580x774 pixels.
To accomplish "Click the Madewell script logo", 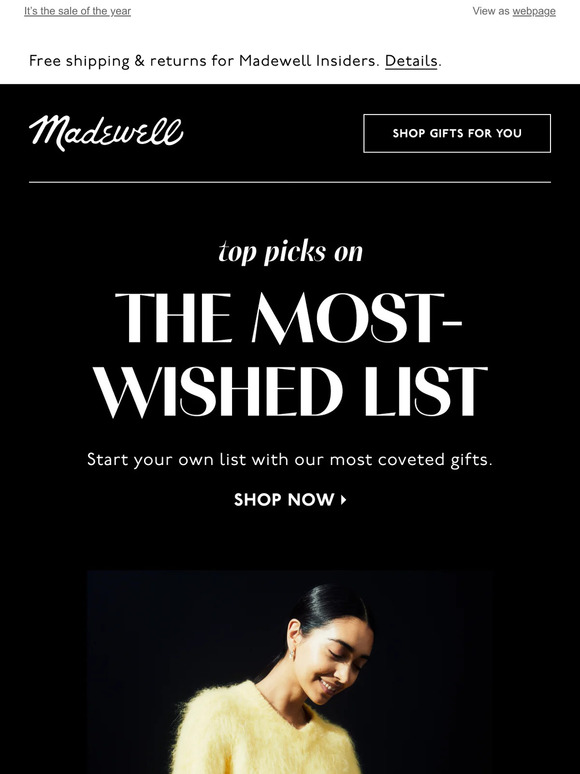I will pos(106,133).
